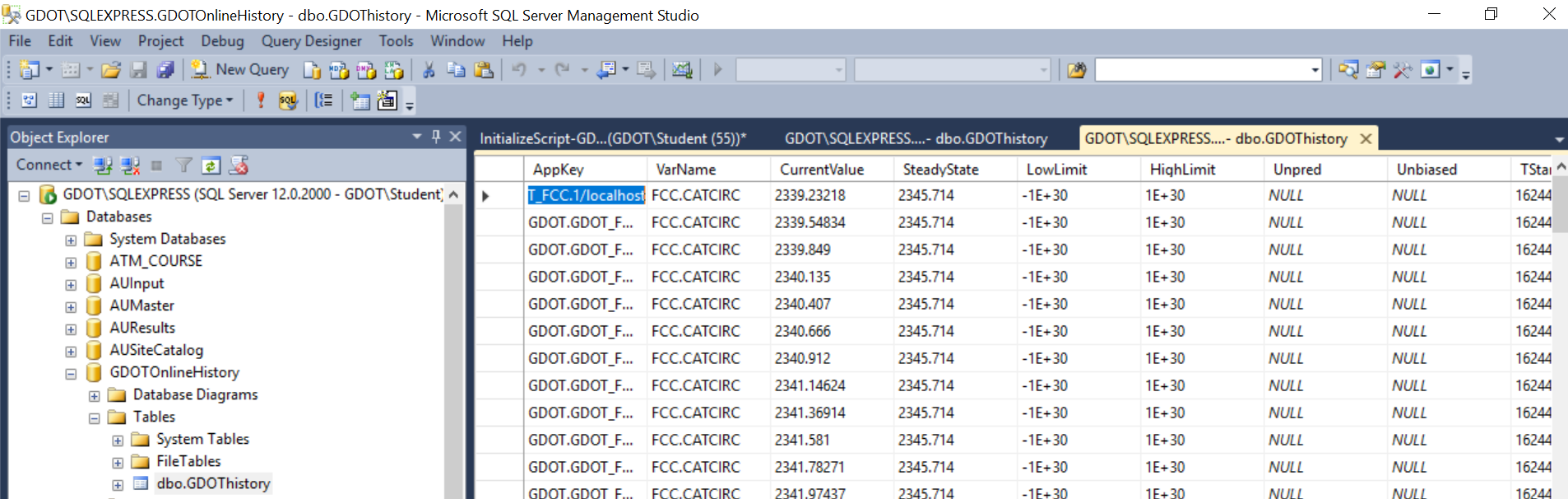This screenshot has width=1568, height=499.
Task: Collapse the GDOT\SQLEXPRESS server node
Action: [x=24, y=195]
